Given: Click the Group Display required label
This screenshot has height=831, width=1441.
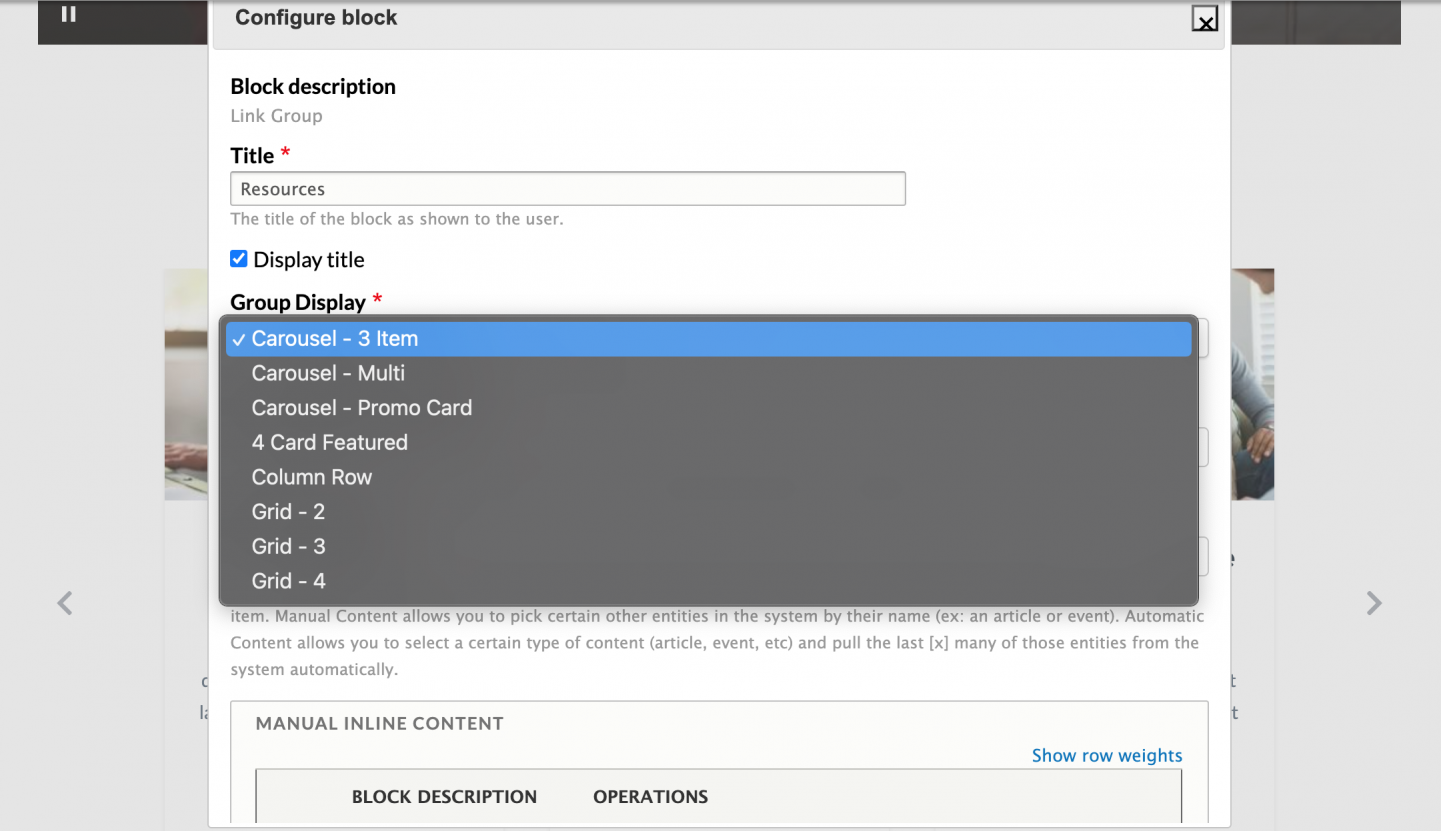Looking at the screenshot, I should pyautogui.click(x=300, y=301).
